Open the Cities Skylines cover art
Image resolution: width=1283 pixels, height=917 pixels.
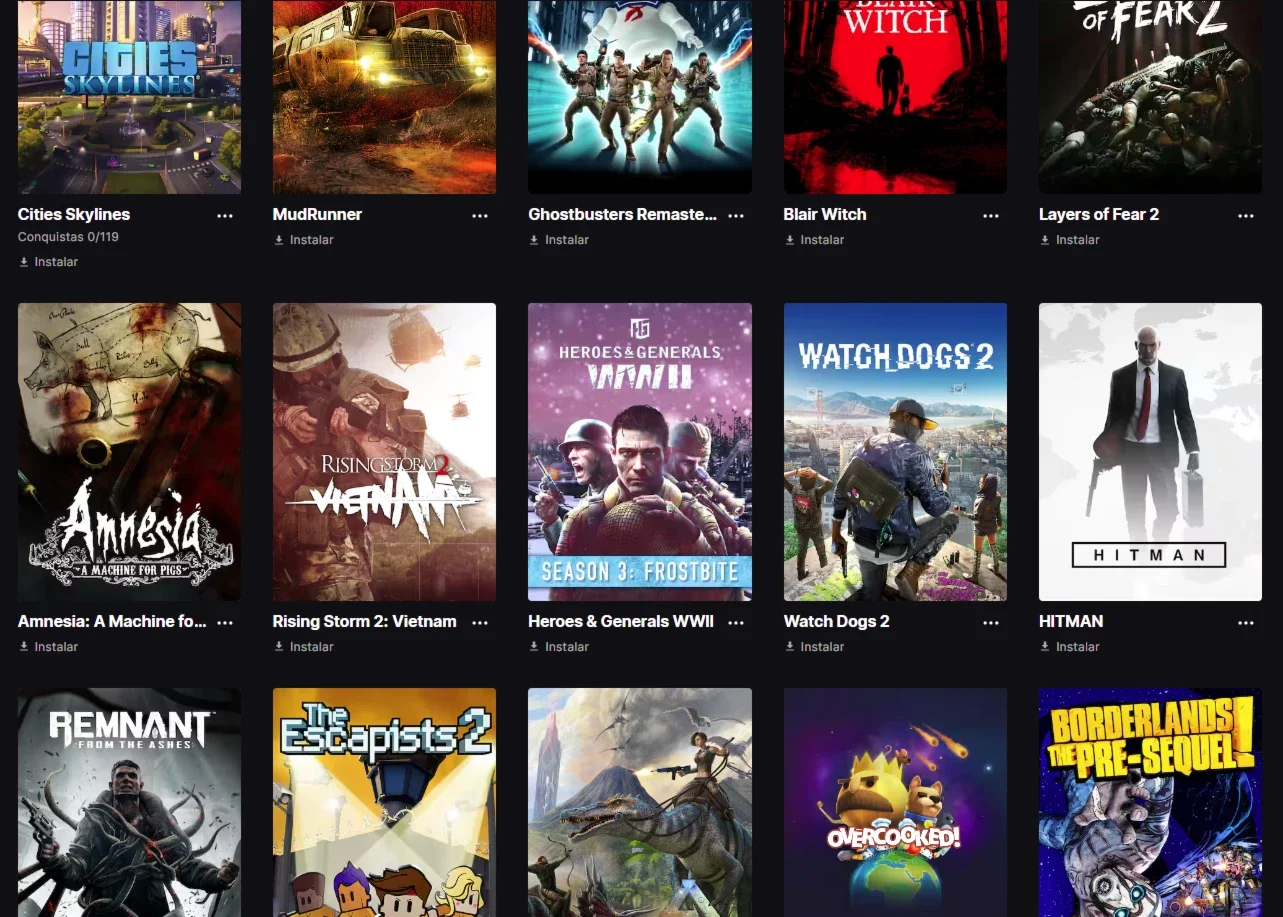coord(129,97)
